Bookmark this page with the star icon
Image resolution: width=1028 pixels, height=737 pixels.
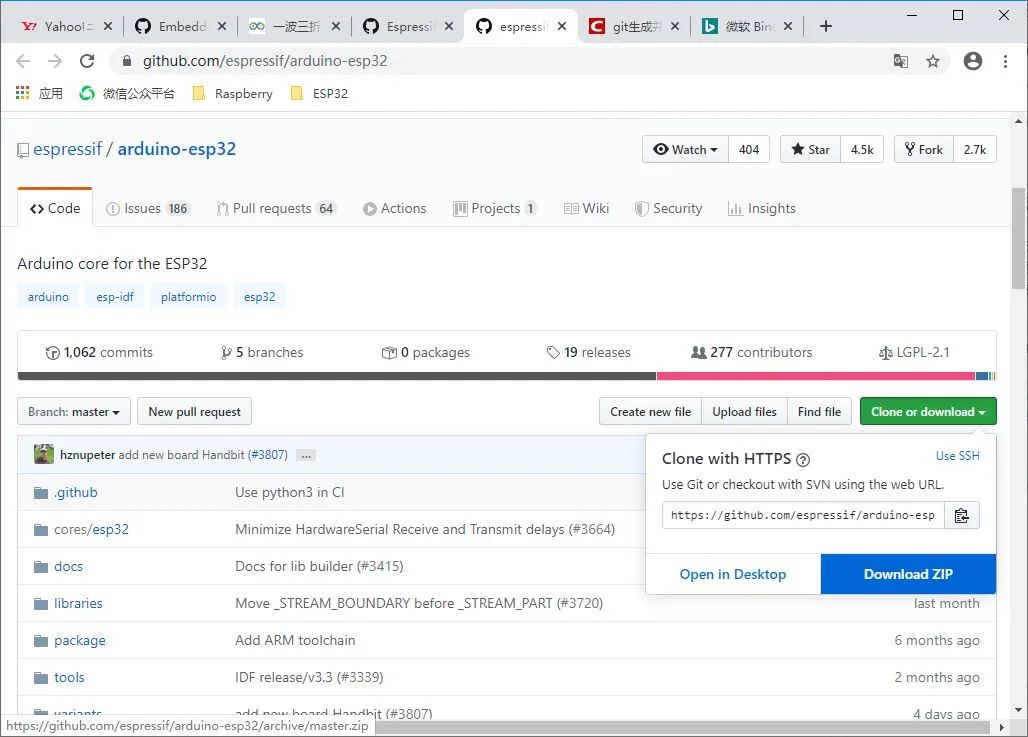pyautogui.click(x=932, y=61)
